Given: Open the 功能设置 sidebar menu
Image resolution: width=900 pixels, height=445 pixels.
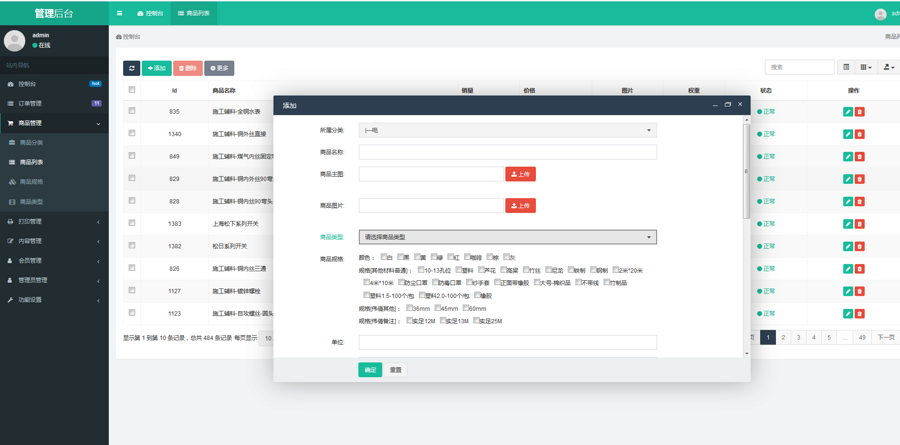Looking at the screenshot, I should click(54, 300).
